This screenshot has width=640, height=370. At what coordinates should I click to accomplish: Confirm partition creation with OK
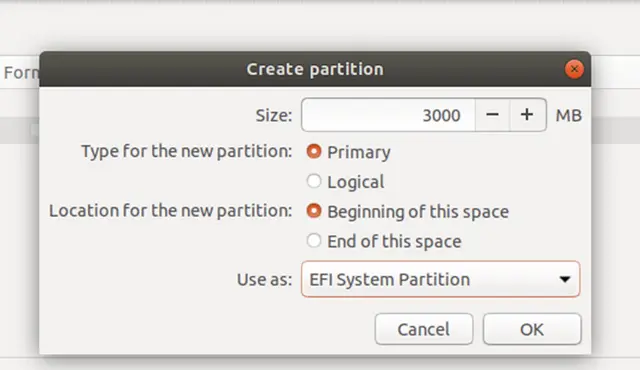pyautogui.click(x=532, y=329)
